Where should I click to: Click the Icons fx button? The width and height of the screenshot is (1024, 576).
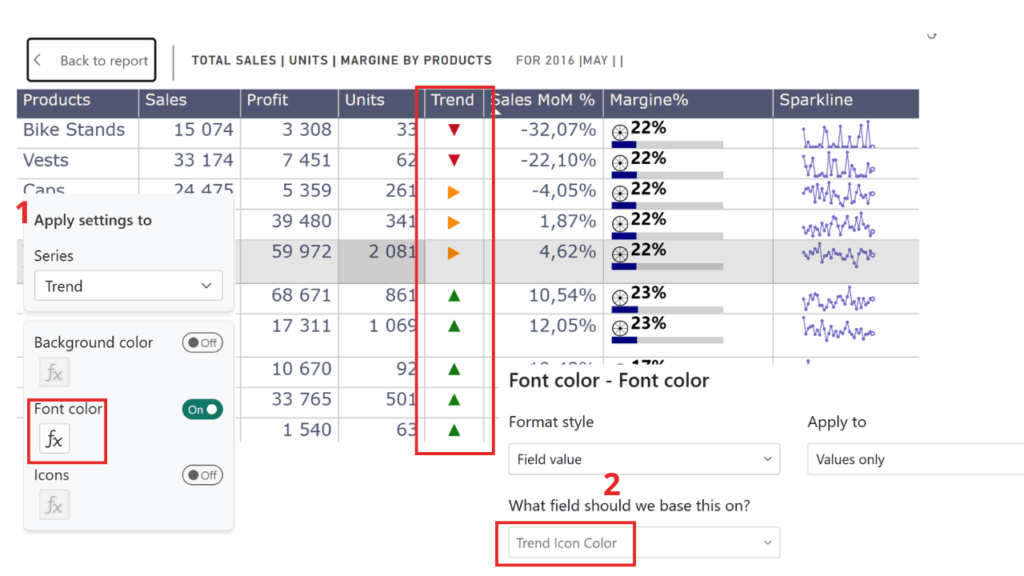[54, 505]
